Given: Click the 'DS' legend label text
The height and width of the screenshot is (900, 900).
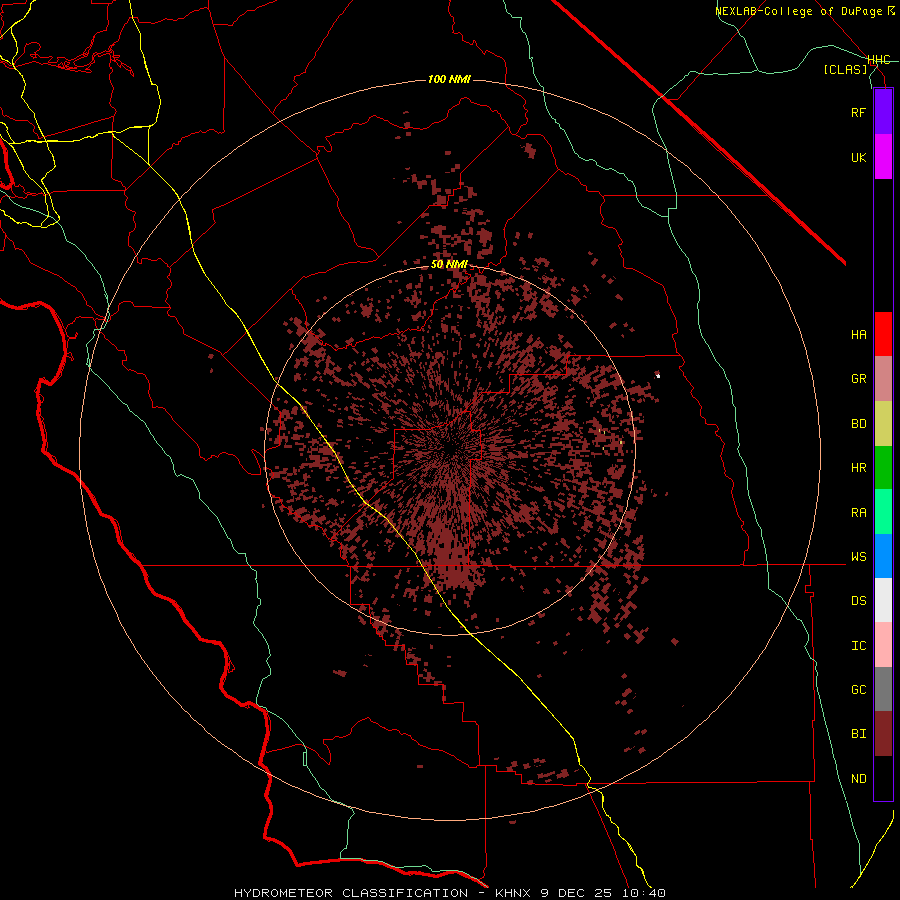Looking at the screenshot, I should (x=858, y=601).
